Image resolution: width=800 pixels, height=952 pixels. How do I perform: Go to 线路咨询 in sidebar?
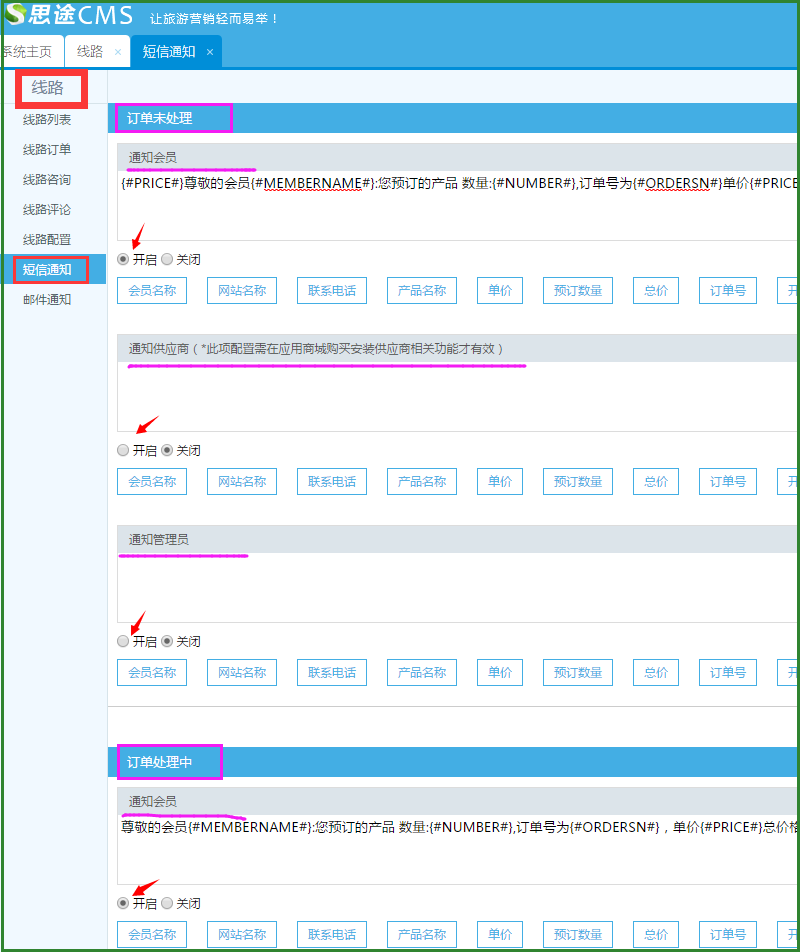[x=47, y=180]
